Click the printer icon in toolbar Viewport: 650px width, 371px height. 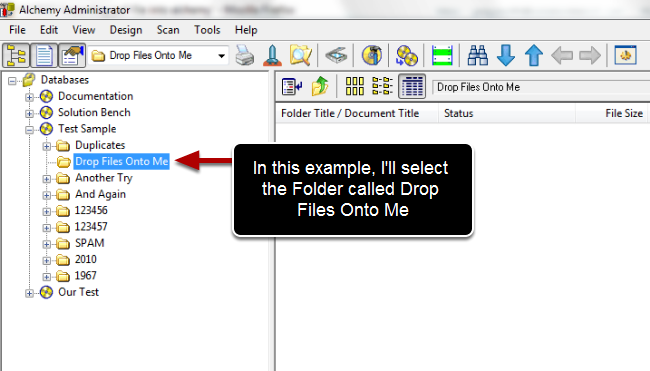coord(245,56)
